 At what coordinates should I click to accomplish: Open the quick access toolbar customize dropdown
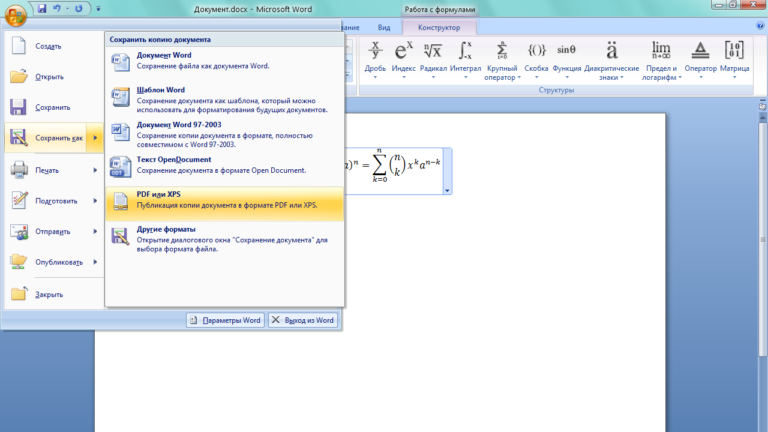(98, 9)
